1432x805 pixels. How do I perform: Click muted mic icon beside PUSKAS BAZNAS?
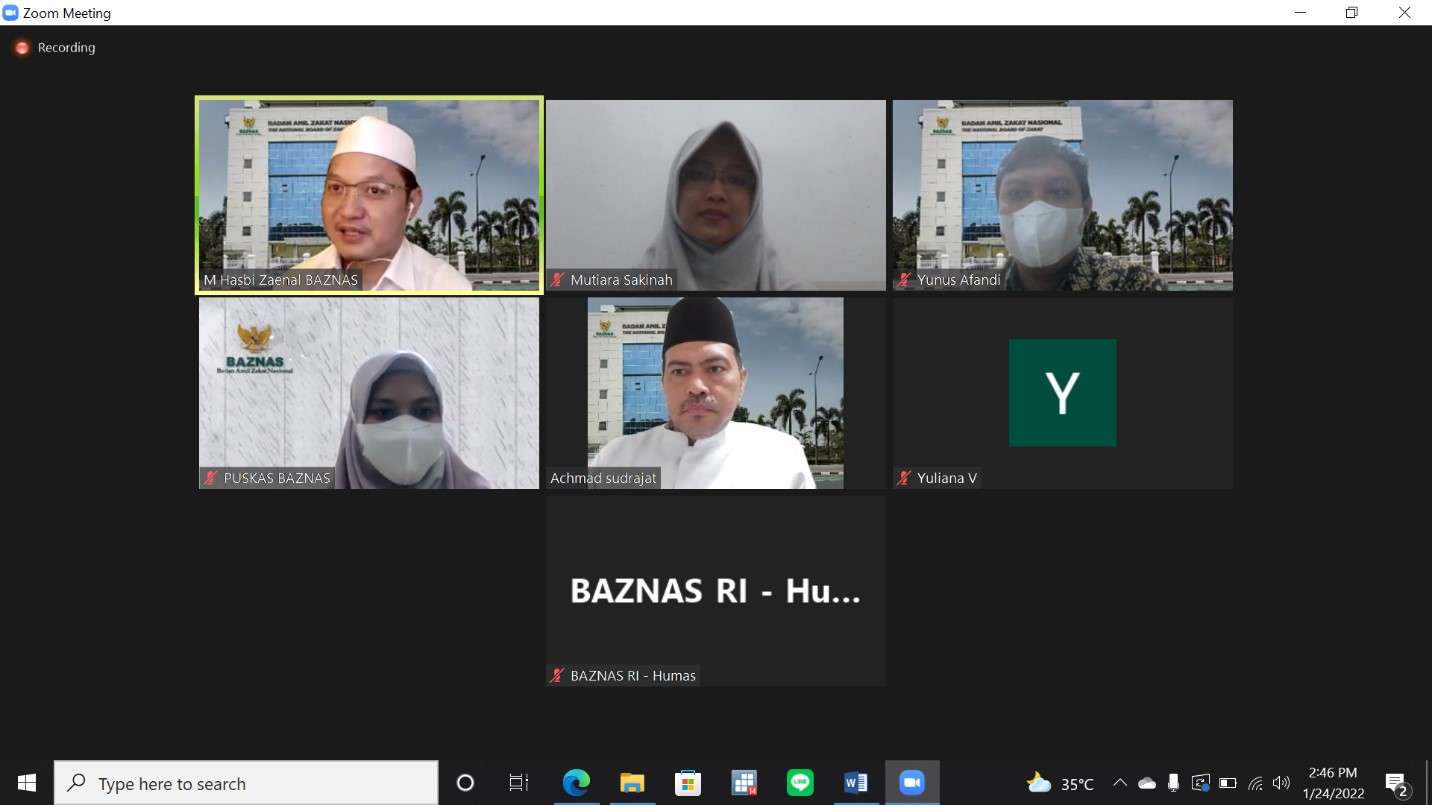(211, 478)
